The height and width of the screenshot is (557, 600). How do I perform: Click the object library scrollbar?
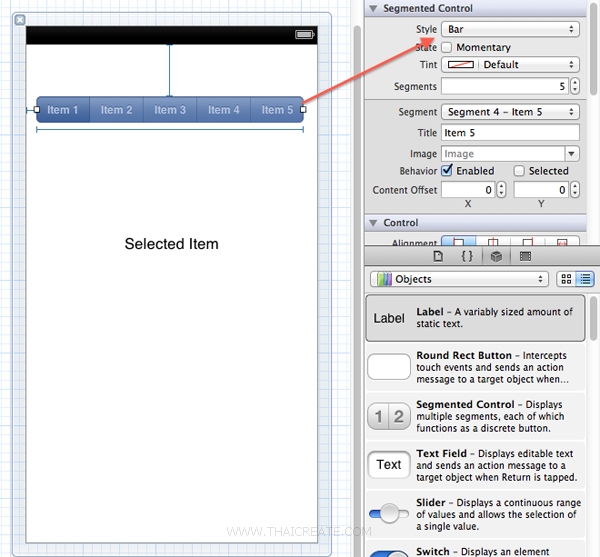tap(593, 318)
